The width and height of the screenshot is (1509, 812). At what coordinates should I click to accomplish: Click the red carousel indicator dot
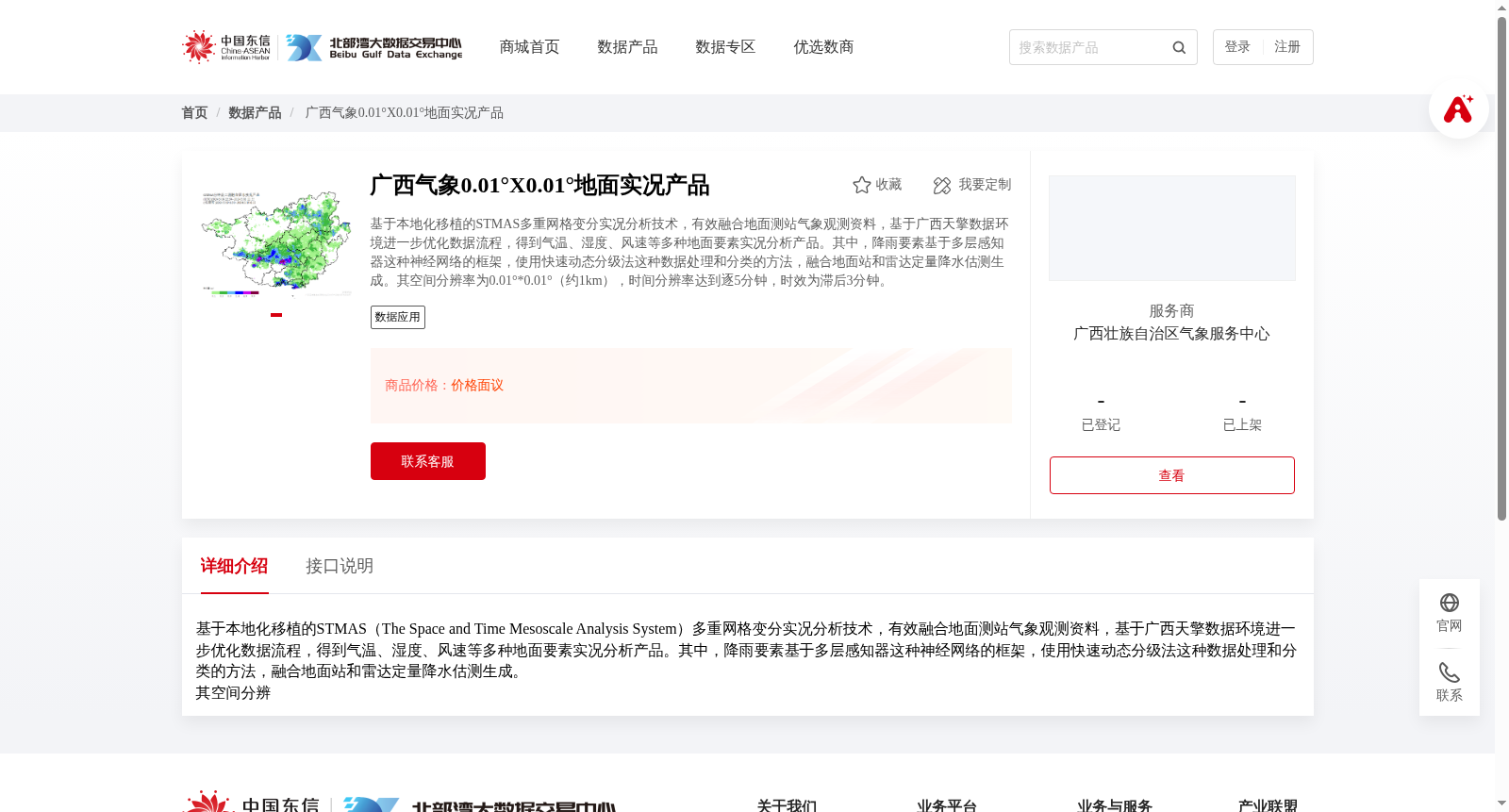pos(276,315)
